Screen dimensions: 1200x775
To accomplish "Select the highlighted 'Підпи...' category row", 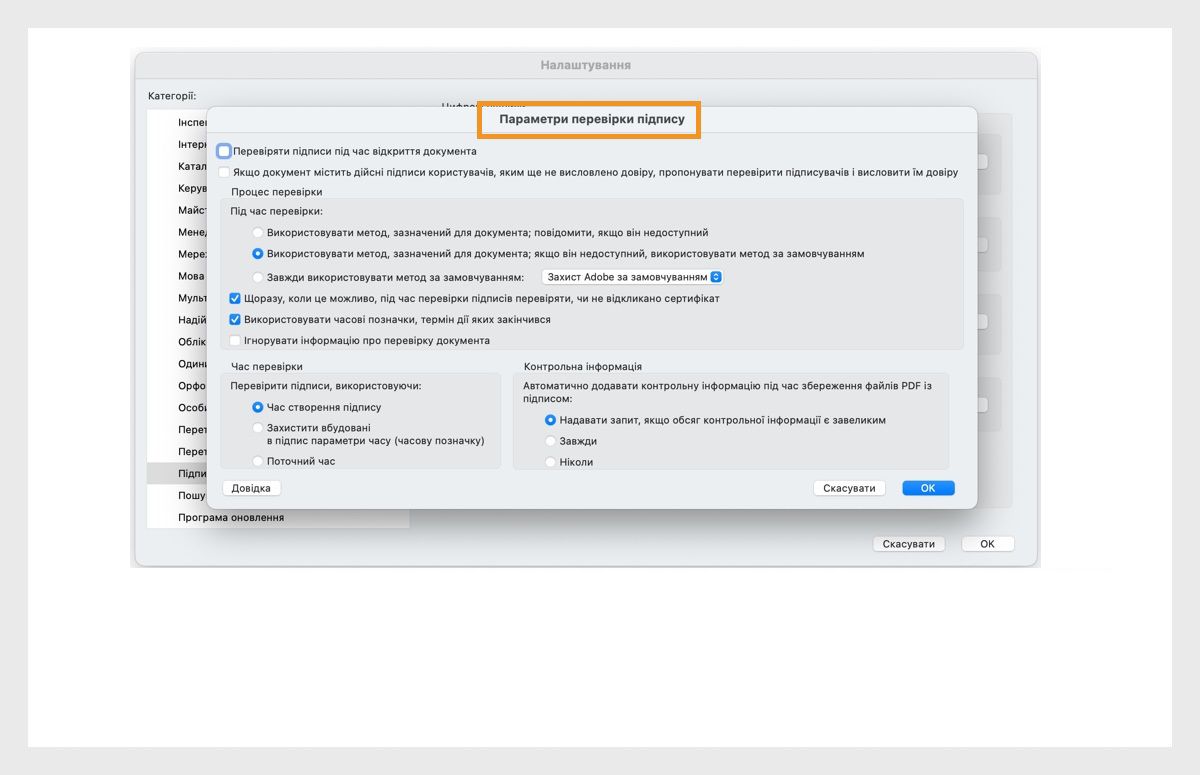I will pyautogui.click(x=177, y=473).
